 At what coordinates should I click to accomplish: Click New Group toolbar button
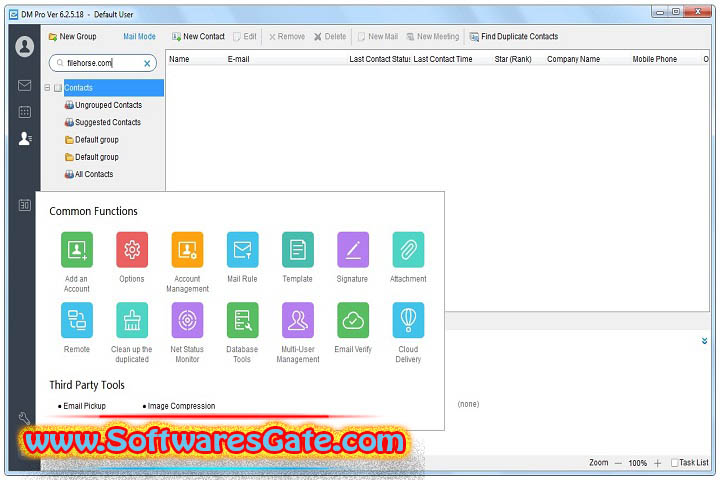click(73, 36)
